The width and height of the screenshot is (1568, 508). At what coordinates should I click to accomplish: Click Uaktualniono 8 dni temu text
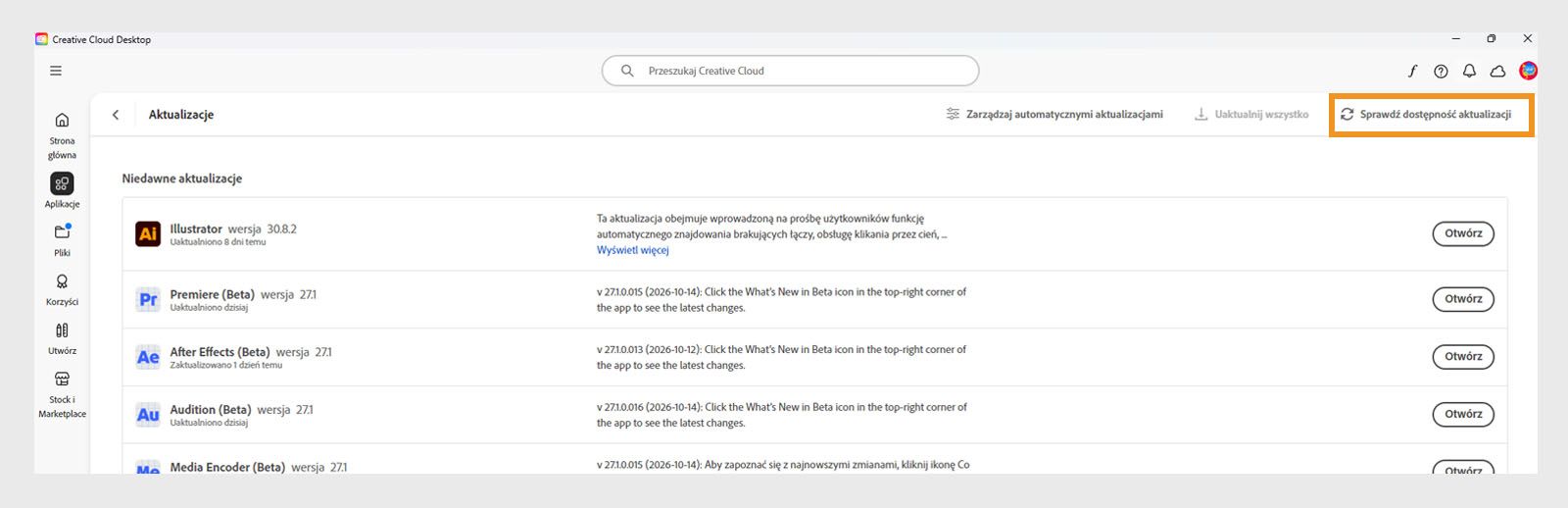[218, 242]
